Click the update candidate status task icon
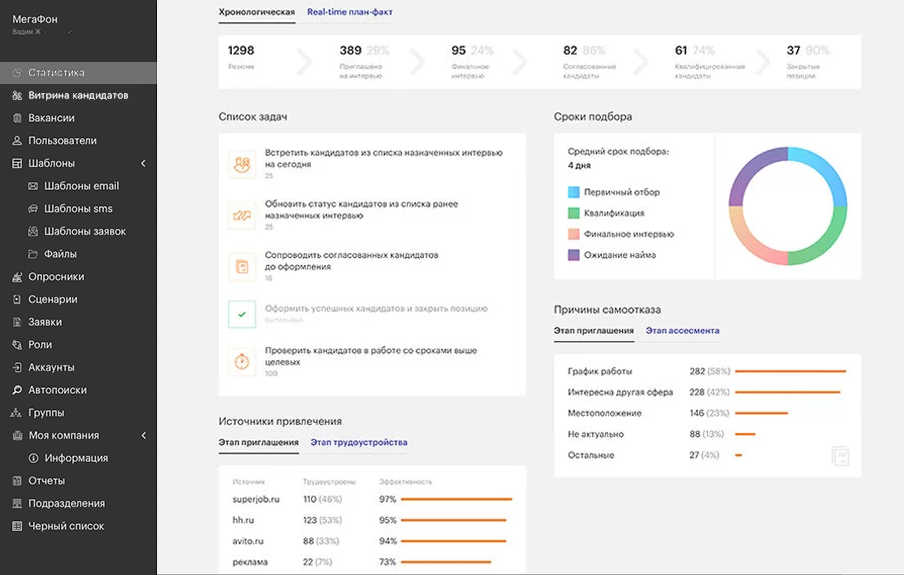The width and height of the screenshot is (904, 575). click(x=242, y=215)
